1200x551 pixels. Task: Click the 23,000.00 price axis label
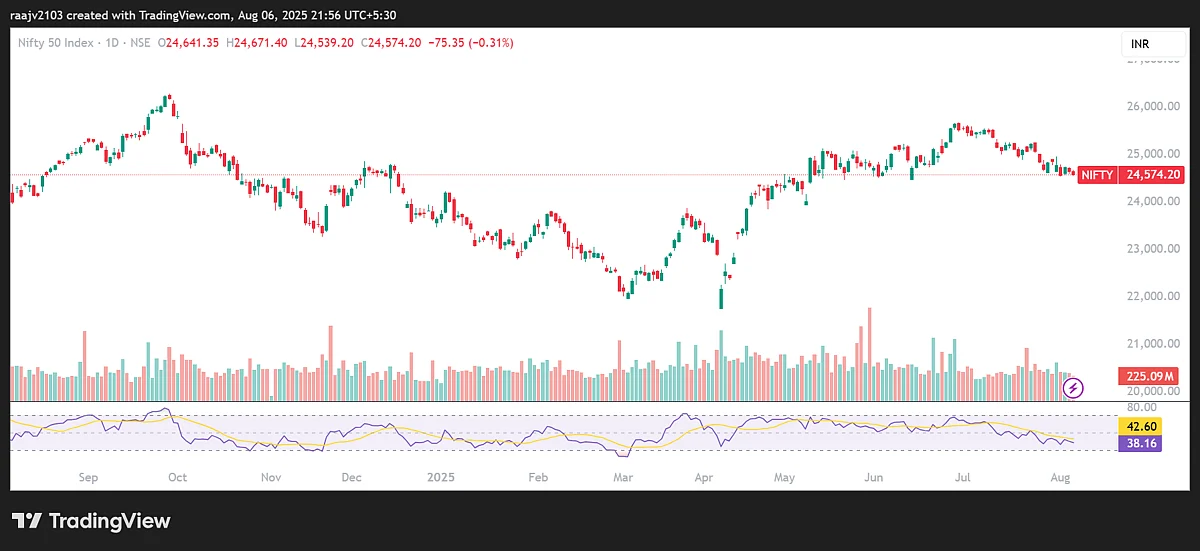pos(1154,249)
